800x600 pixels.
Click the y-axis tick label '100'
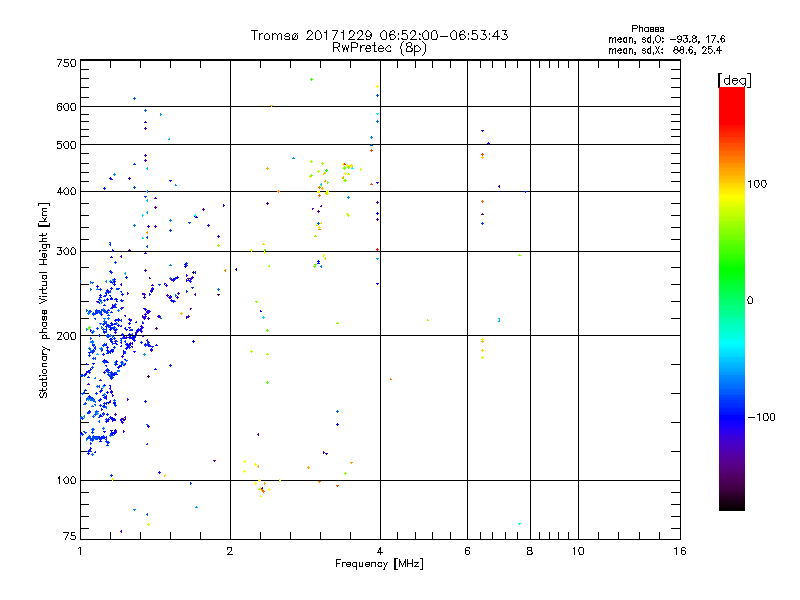66,480
